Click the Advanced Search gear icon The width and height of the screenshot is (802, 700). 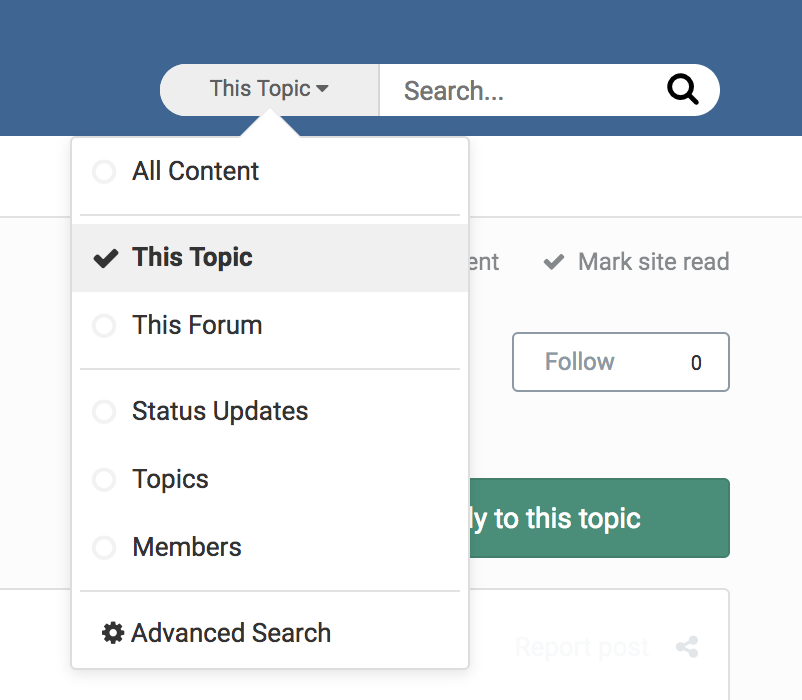pyautogui.click(x=113, y=633)
